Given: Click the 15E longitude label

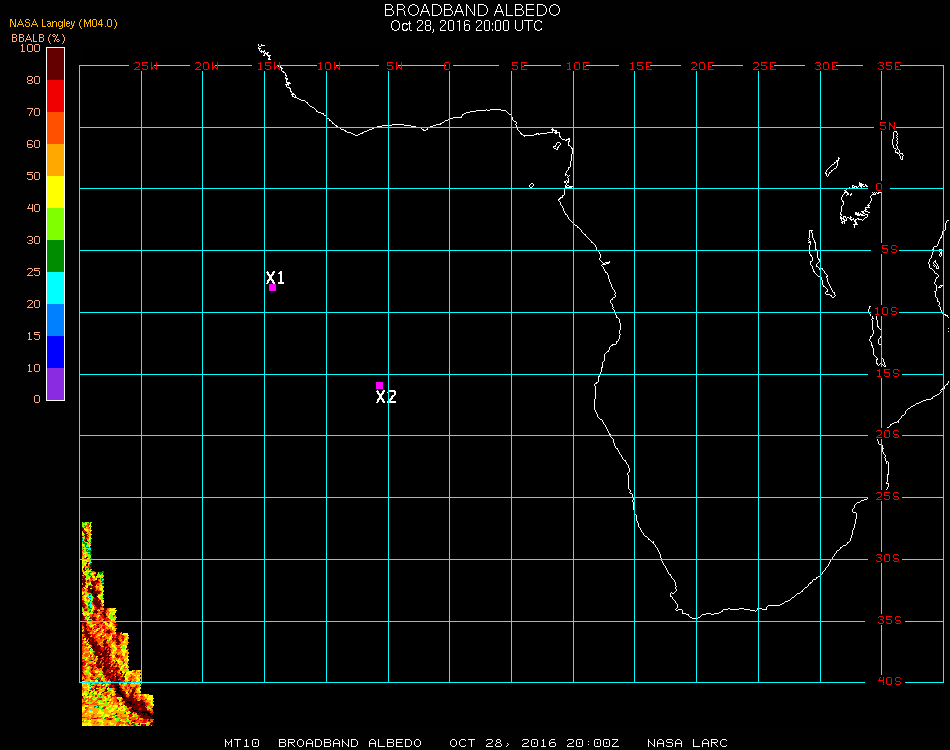Looking at the screenshot, I should click(x=640, y=66).
